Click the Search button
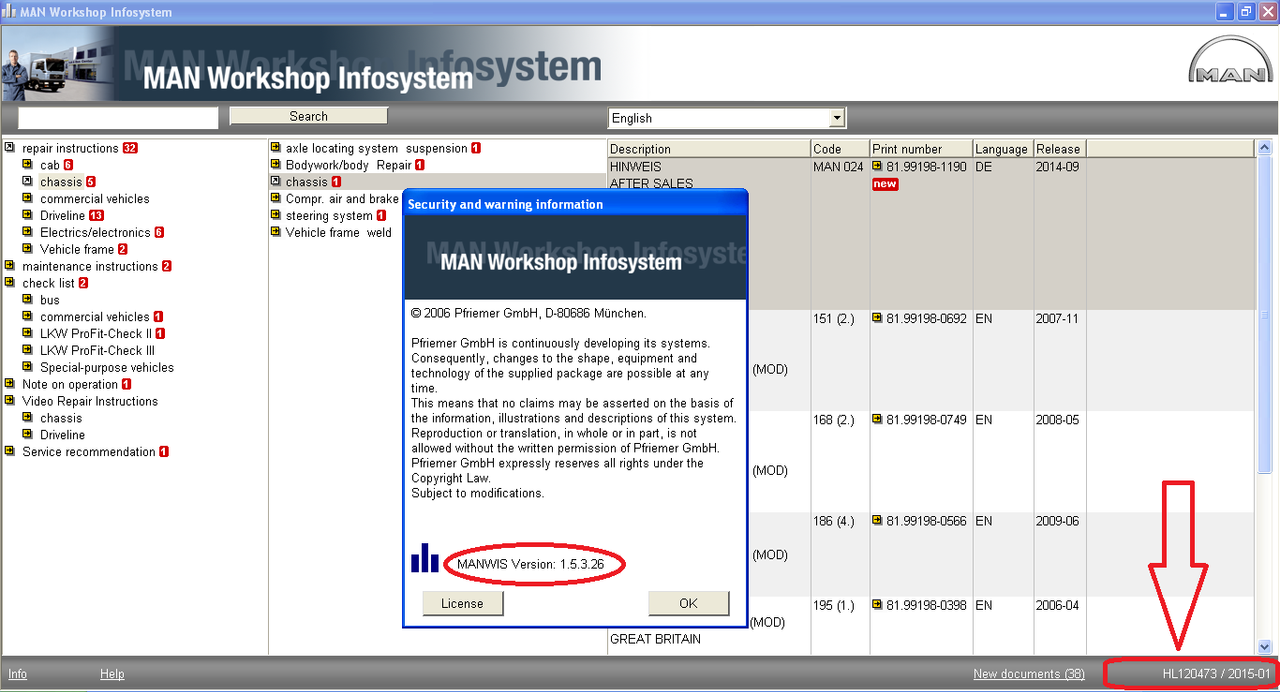The height and width of the screenshot is (692, 1280). coord(308,116)
